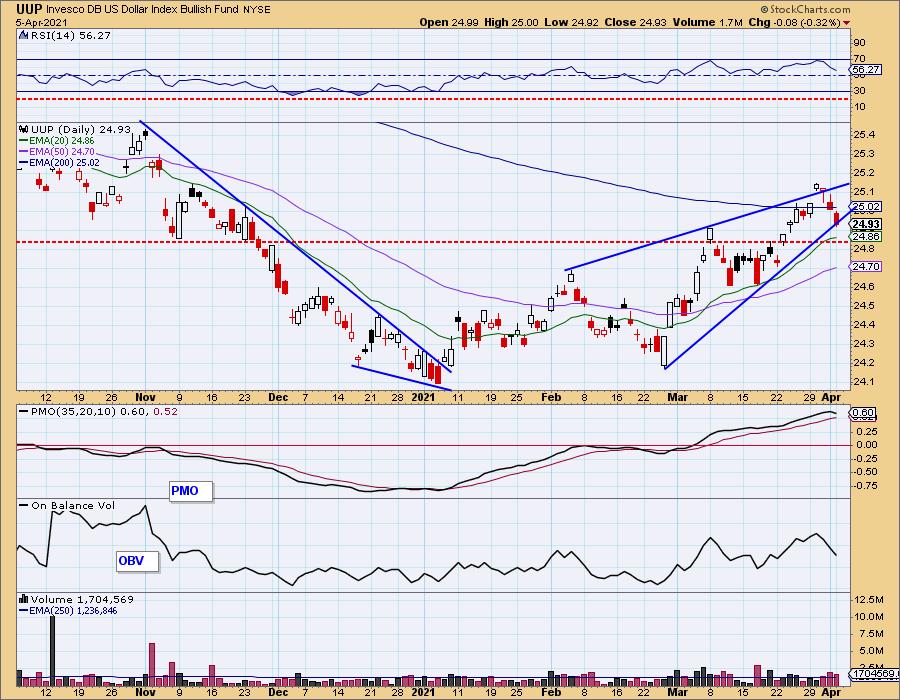Click the 24.70 EMA price tag
900x700 pixels.
pos(866,266)
